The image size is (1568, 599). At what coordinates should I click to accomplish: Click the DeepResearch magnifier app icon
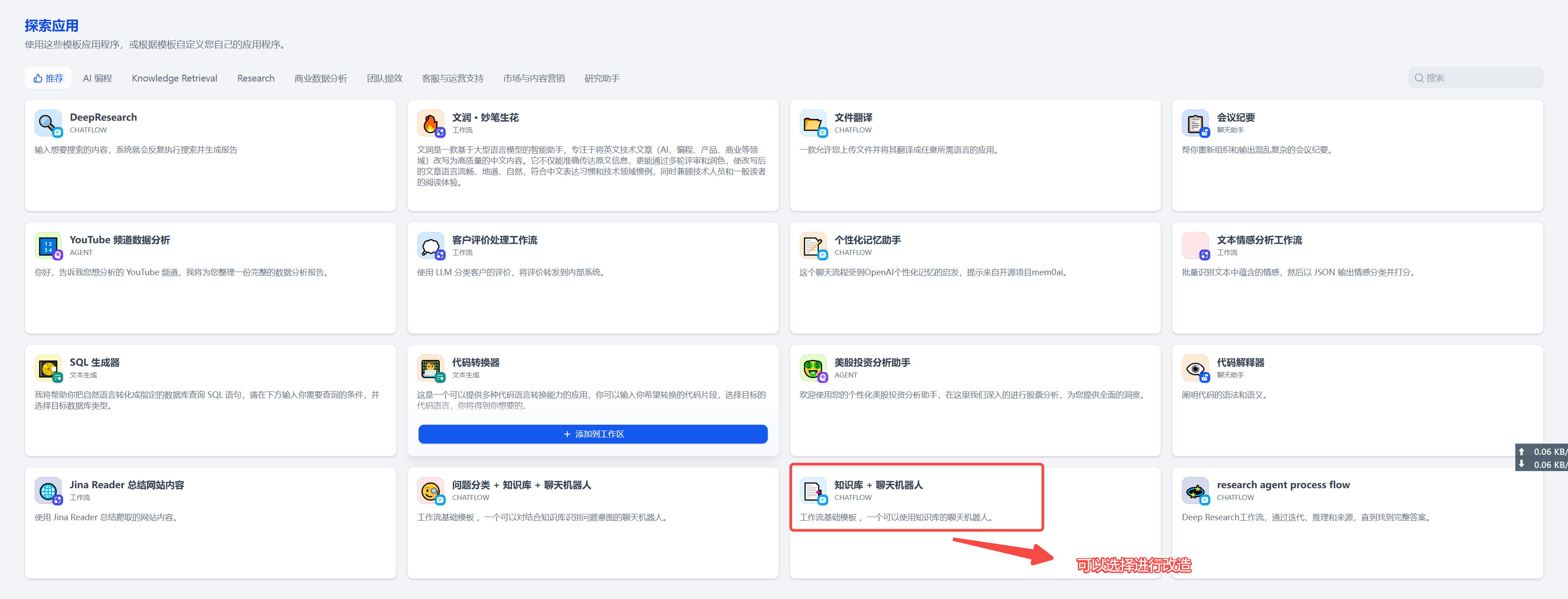pos(47,123)
